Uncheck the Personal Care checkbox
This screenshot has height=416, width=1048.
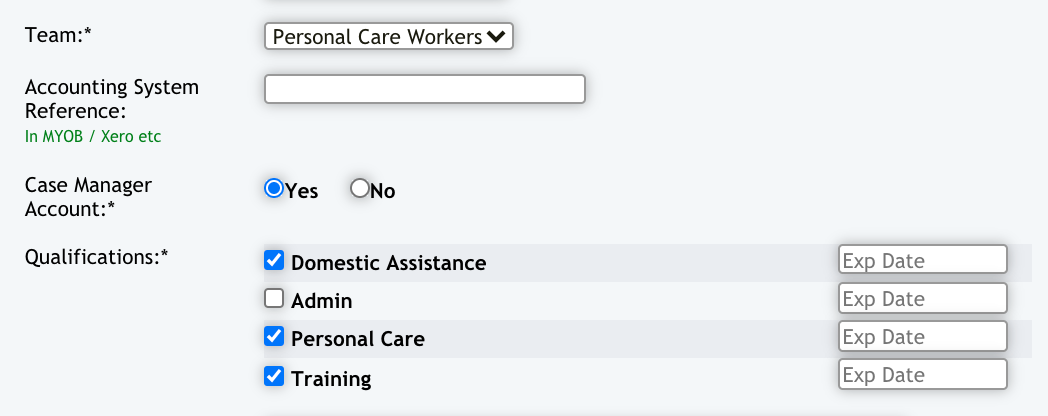pyautogui.click(x=273, y=337)
